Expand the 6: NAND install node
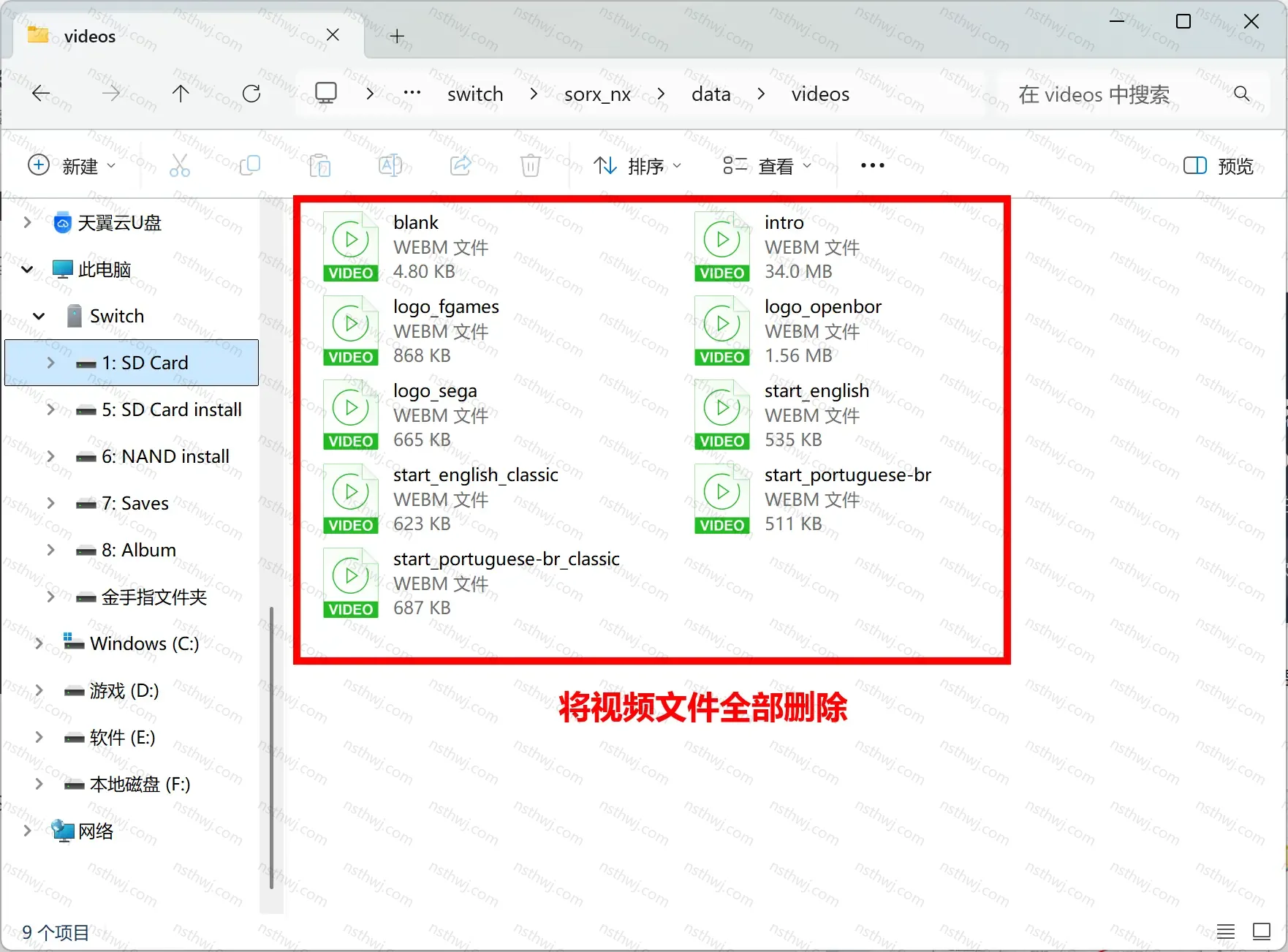Viewport: 1288px width, 952px height. pos(50,456)
